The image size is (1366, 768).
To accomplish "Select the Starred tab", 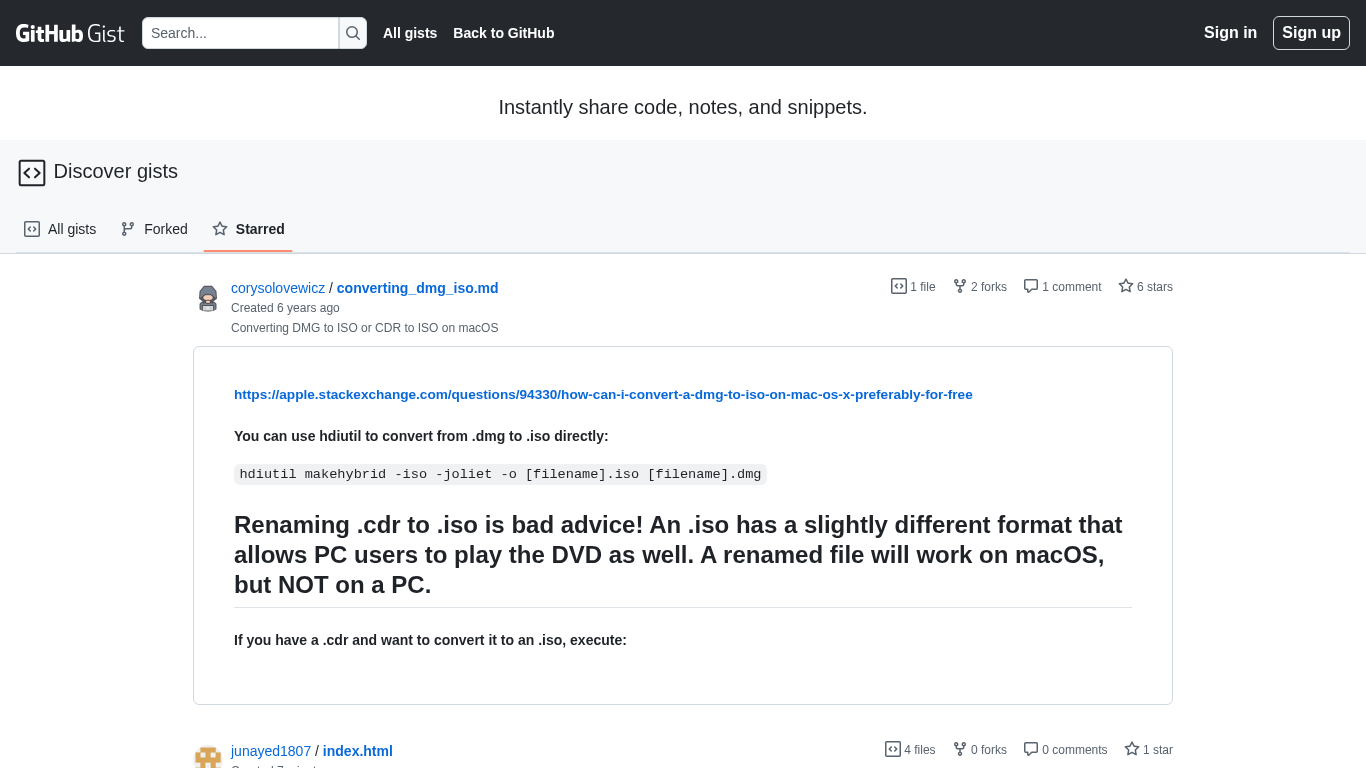I will click(248, 229).
